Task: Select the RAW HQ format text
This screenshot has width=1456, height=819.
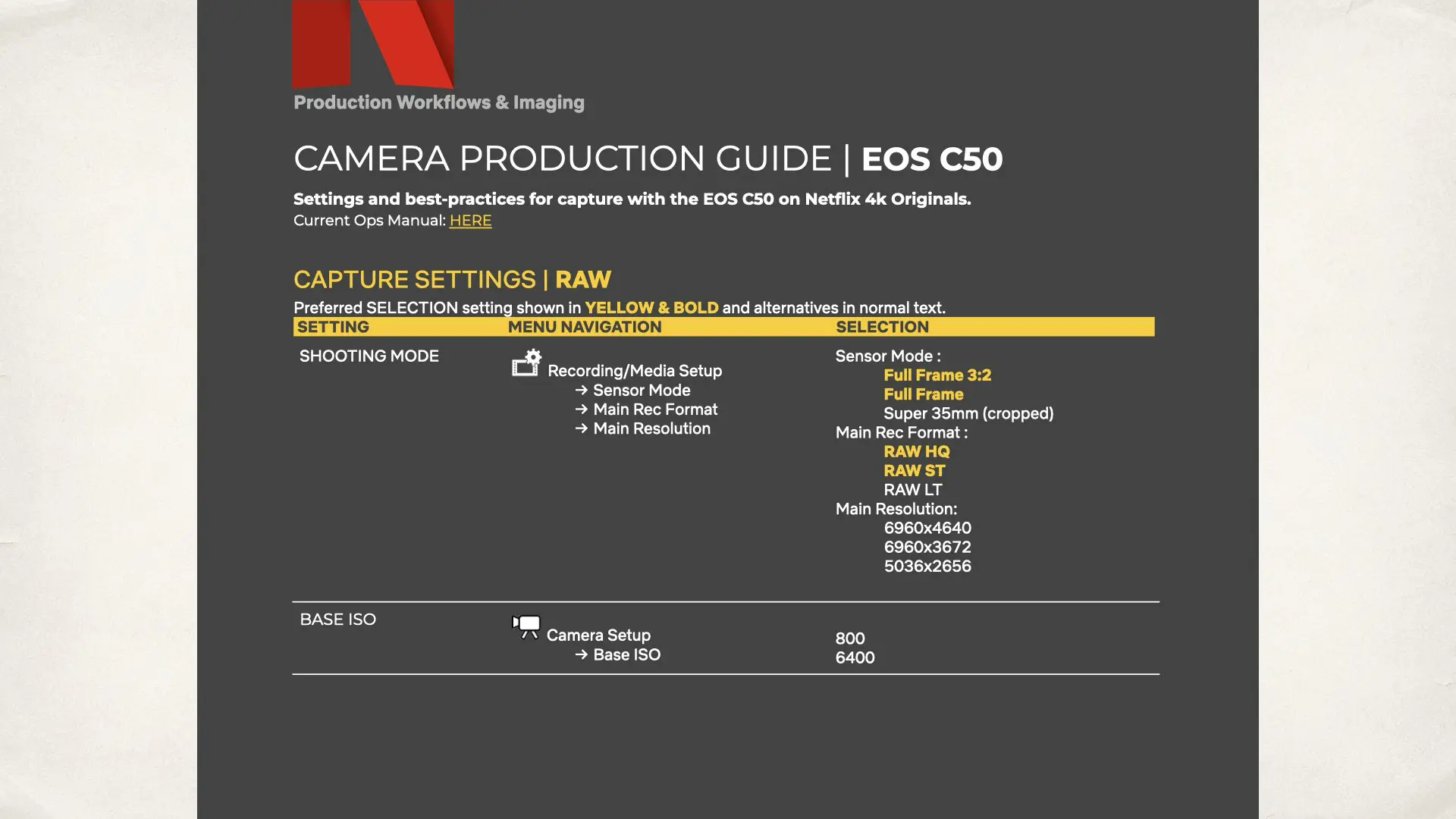Action: pos(916,451)
